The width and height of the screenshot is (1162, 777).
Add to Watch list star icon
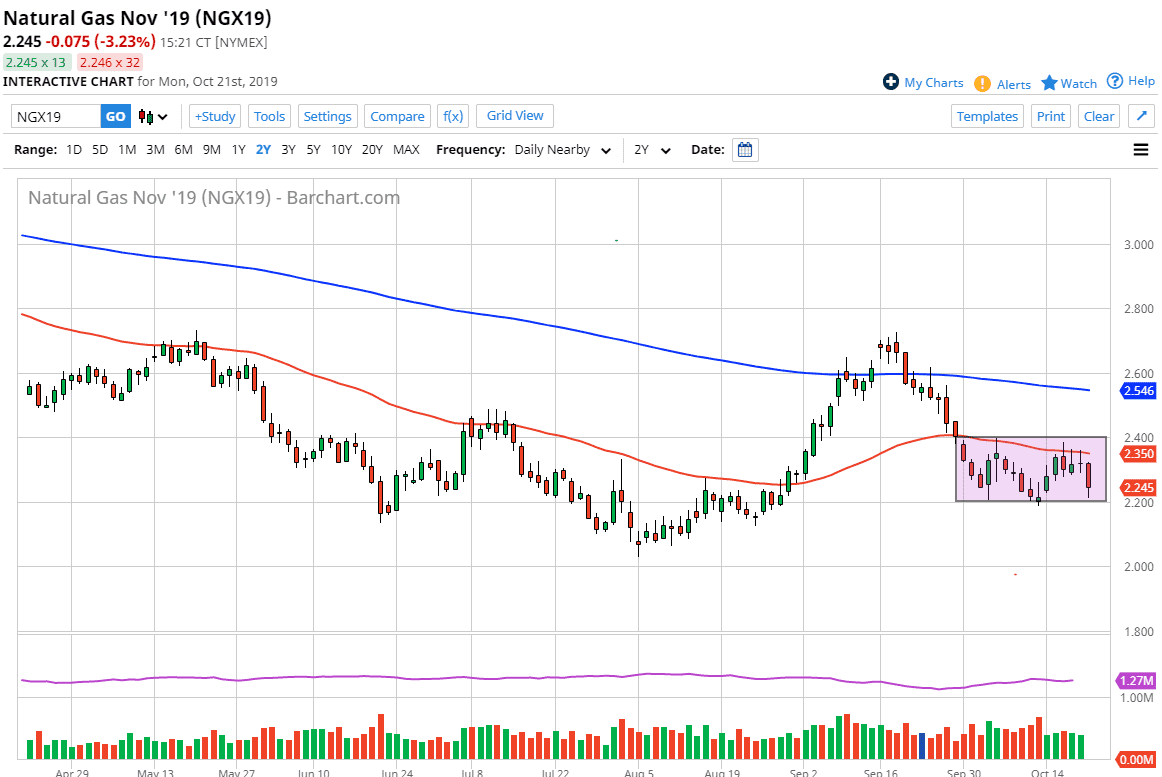pyautogui.click(x=1049, y=83)
